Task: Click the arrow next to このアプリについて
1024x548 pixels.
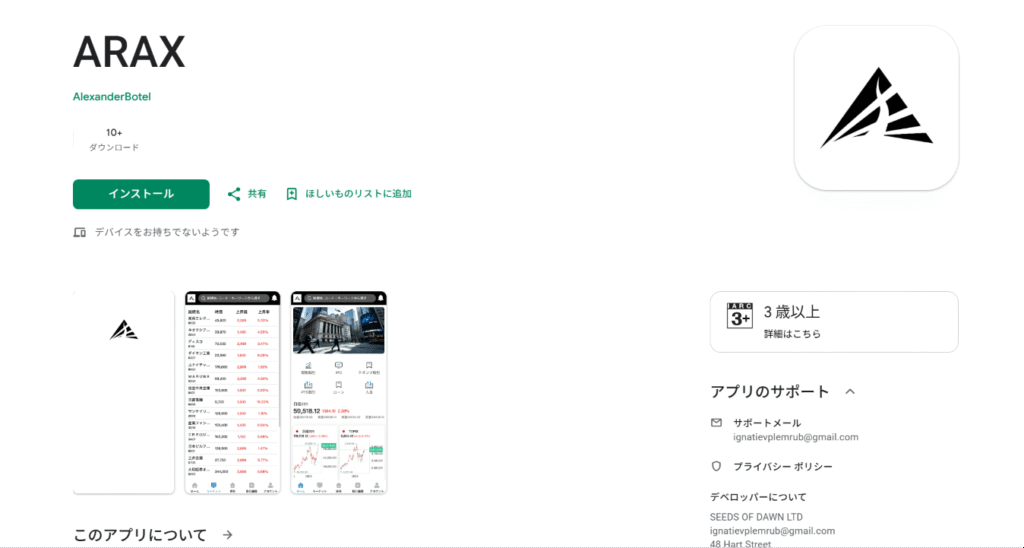Action: click(x=227, y=535)
